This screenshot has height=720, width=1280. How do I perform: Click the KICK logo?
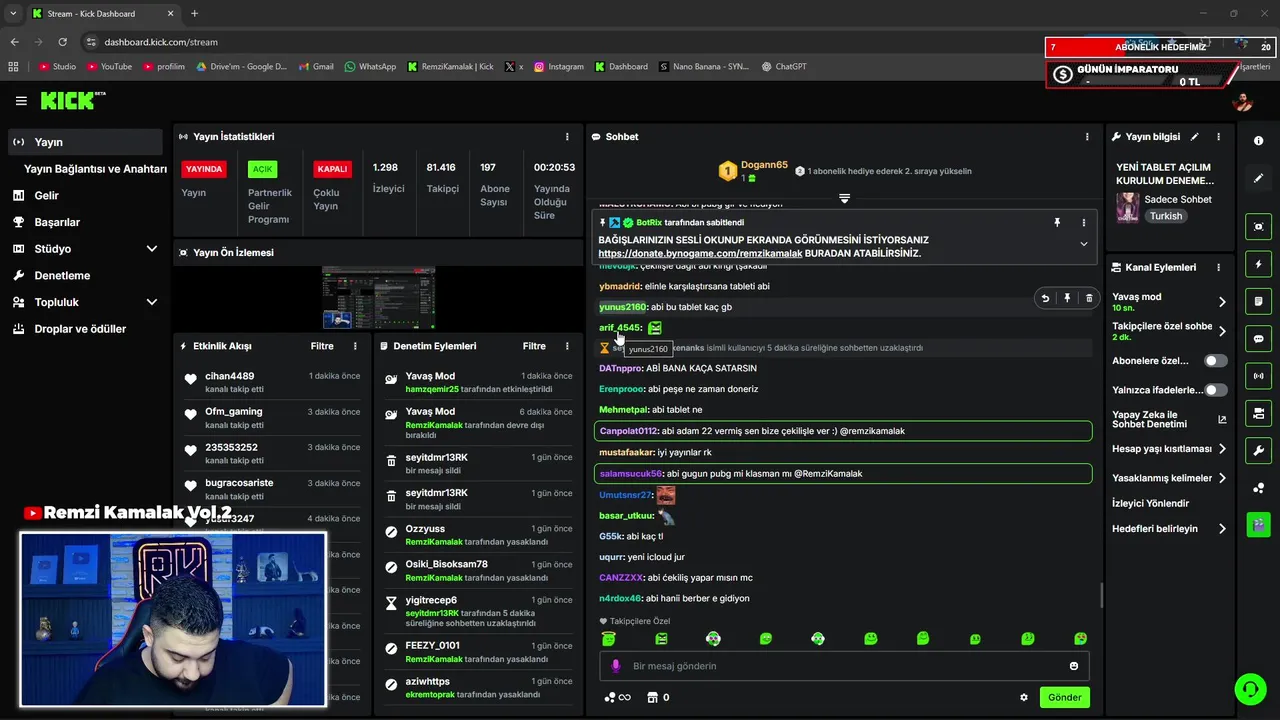(72, 100)
